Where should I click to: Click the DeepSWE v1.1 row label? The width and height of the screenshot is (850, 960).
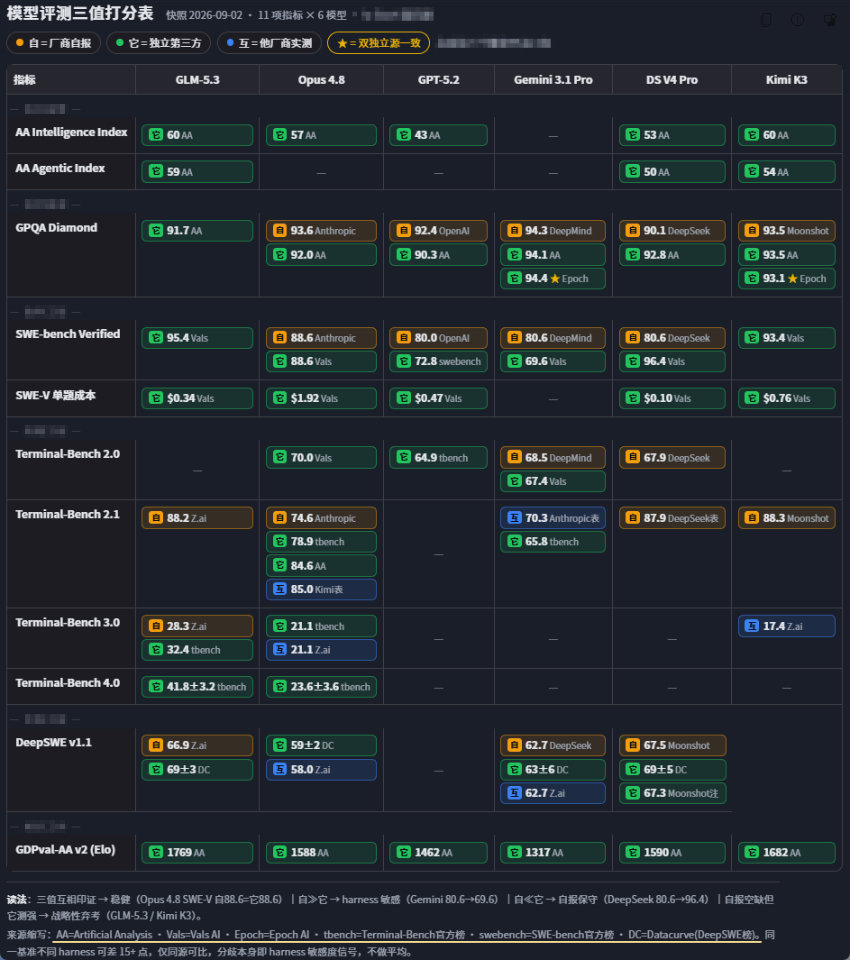point(53,743)
